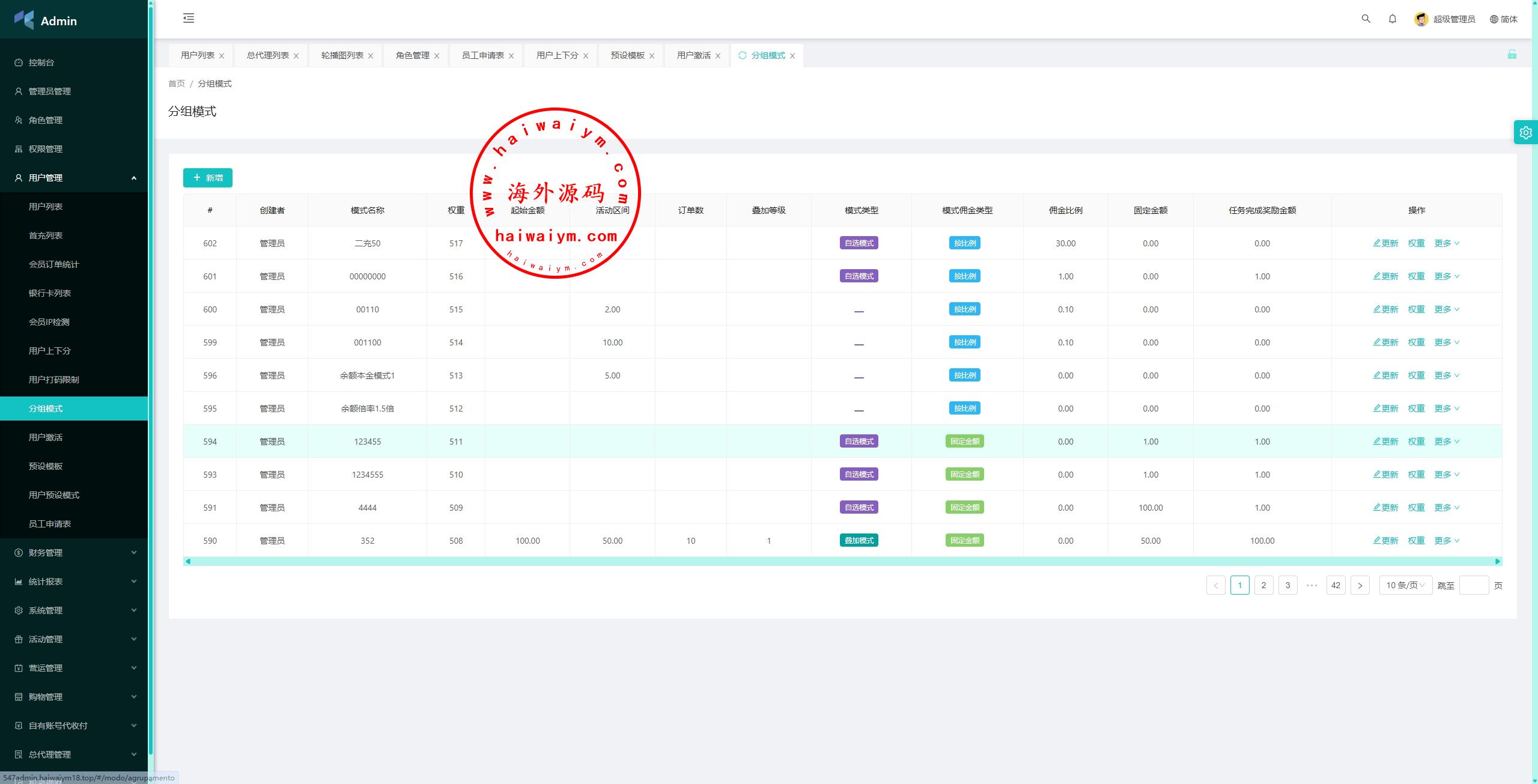Screen dimensions: 1538x784
Task: Click the 新增 button
Action: 208,178
